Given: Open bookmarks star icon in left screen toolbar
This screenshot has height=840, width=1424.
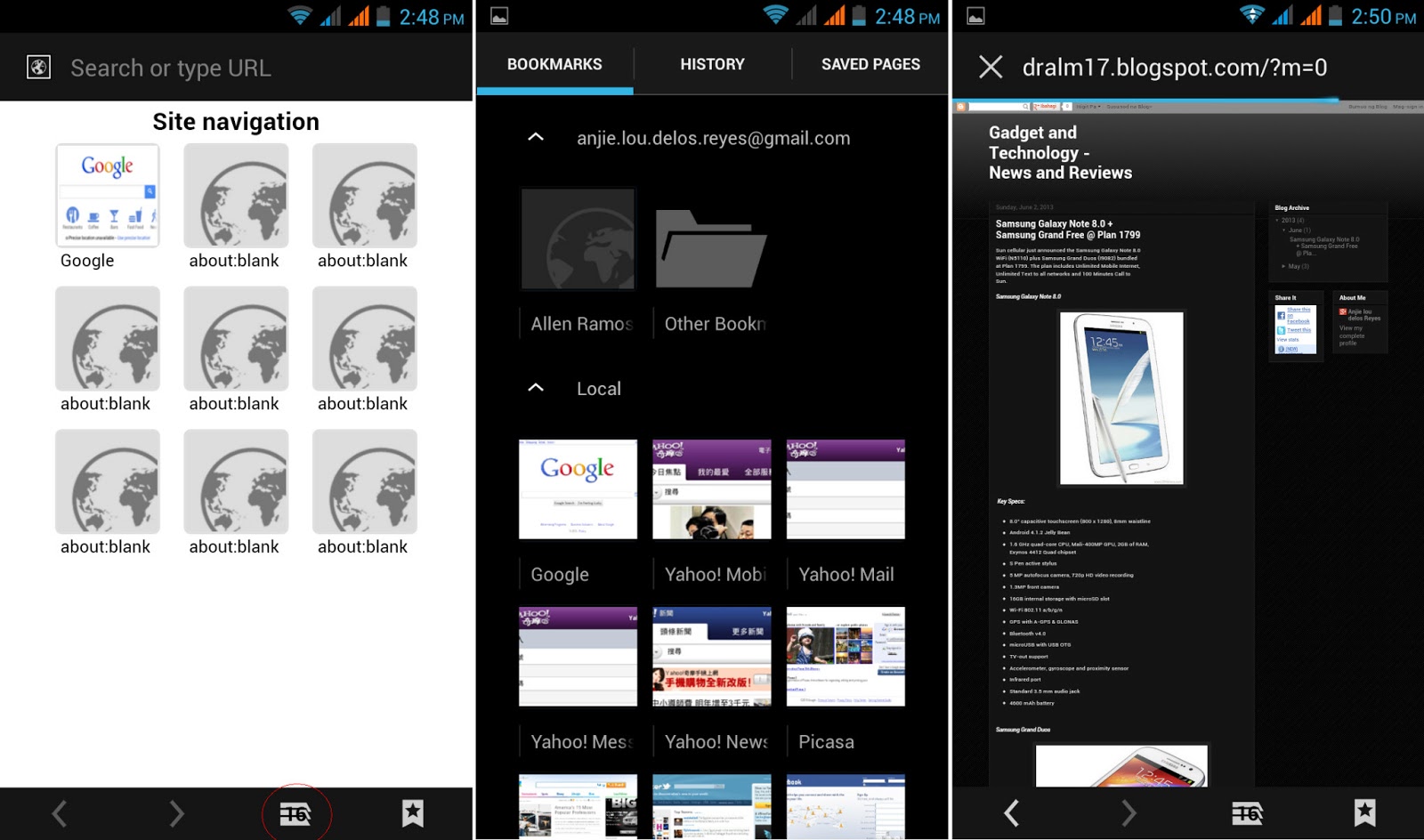Looking at the screenshot, I should click(412, 813).
